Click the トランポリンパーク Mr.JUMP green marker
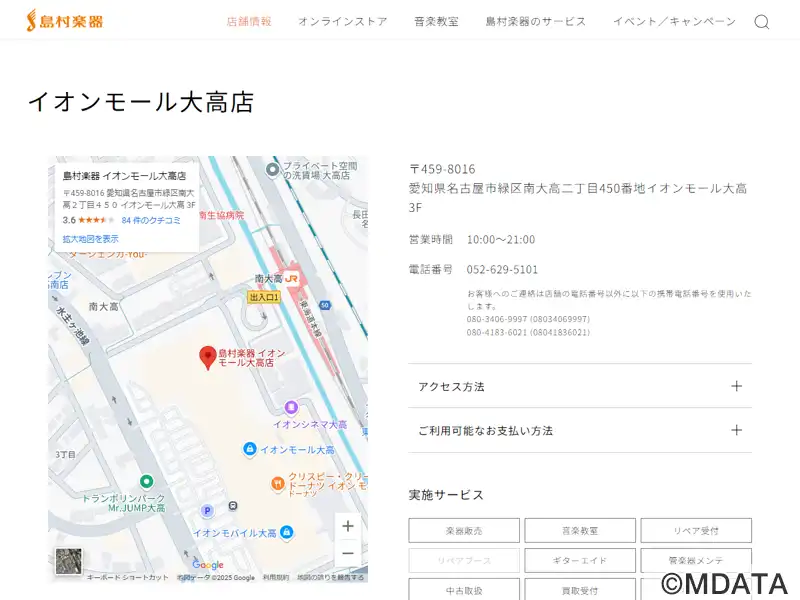This screenshot has width=800, height=600. click(146, 481)
